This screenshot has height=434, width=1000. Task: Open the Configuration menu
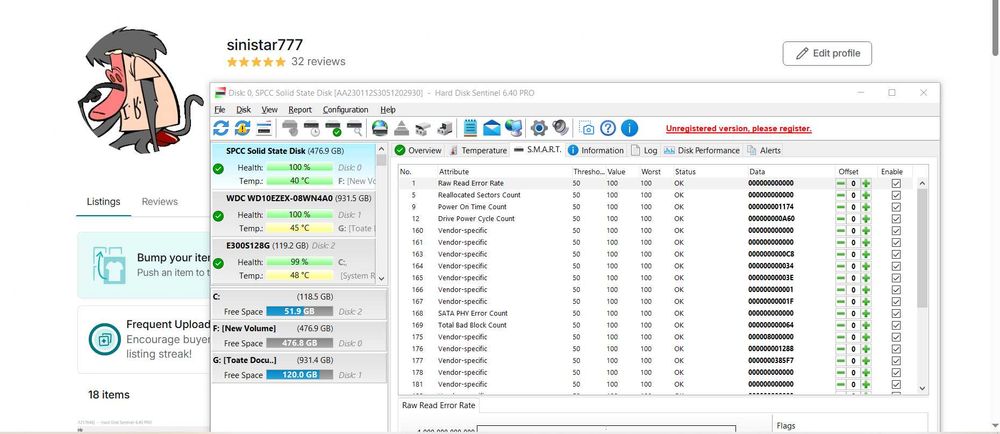coord(345,110)
